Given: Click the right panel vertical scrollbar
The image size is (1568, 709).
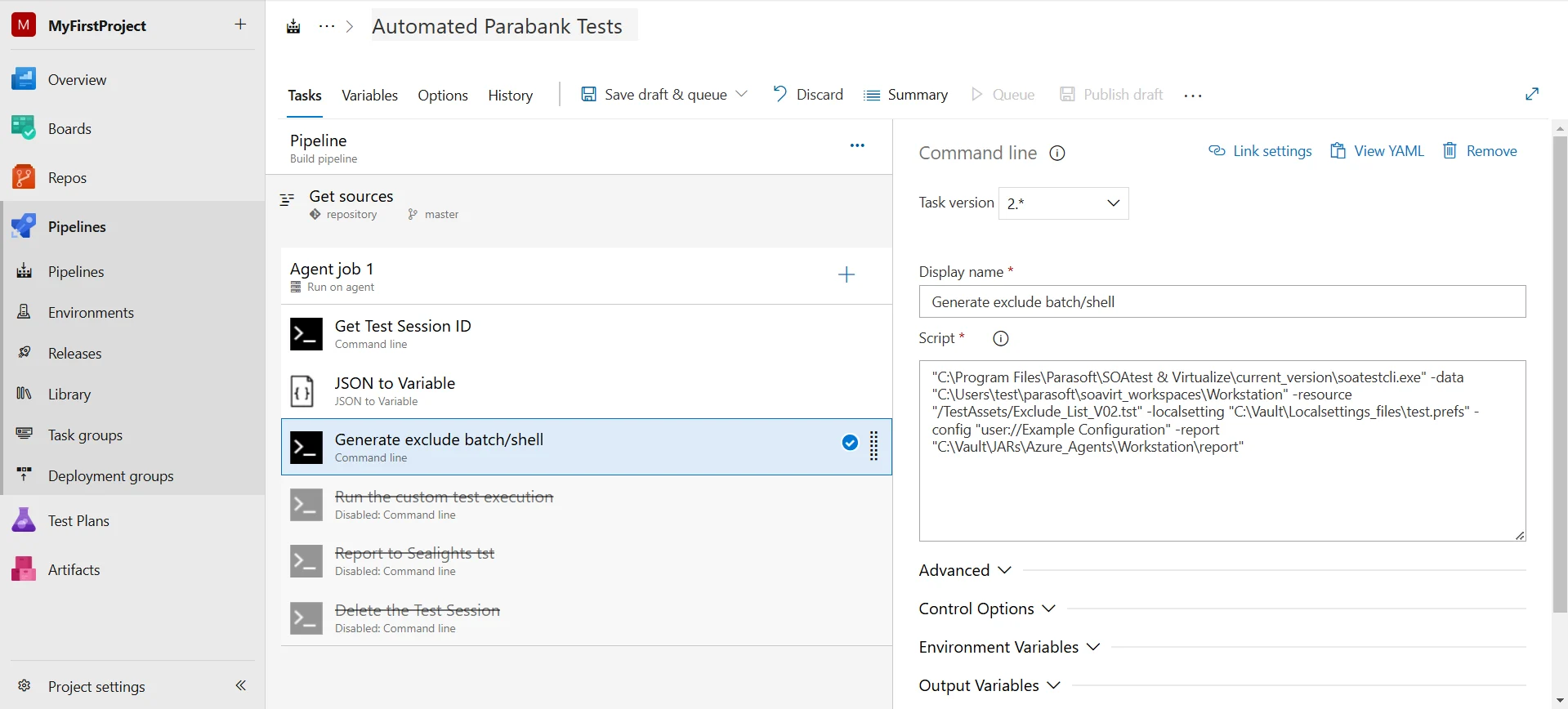Looking at the screenshot, I should coord(1560,373).
